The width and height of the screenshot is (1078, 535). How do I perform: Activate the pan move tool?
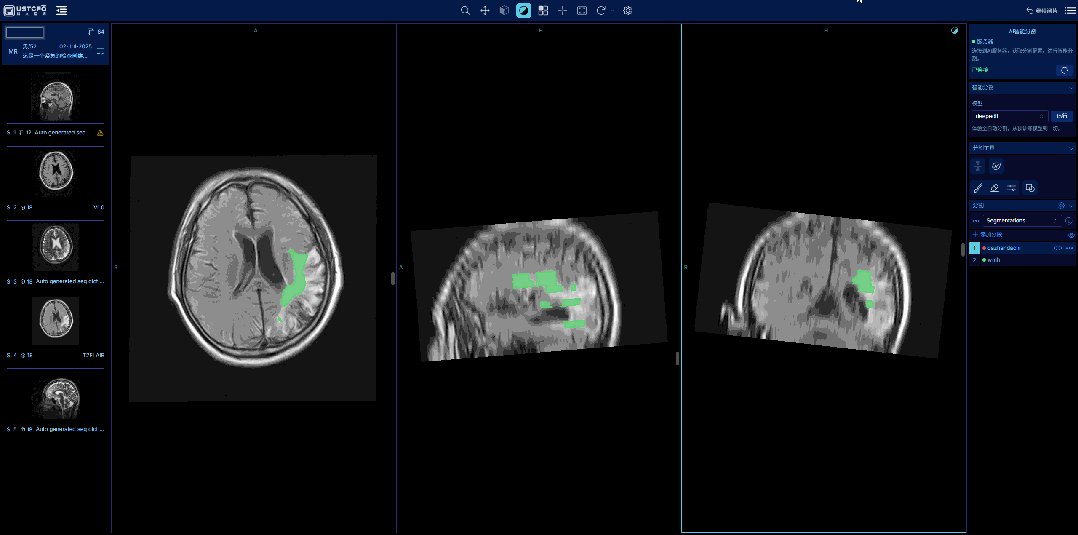[x=485, y=10]
